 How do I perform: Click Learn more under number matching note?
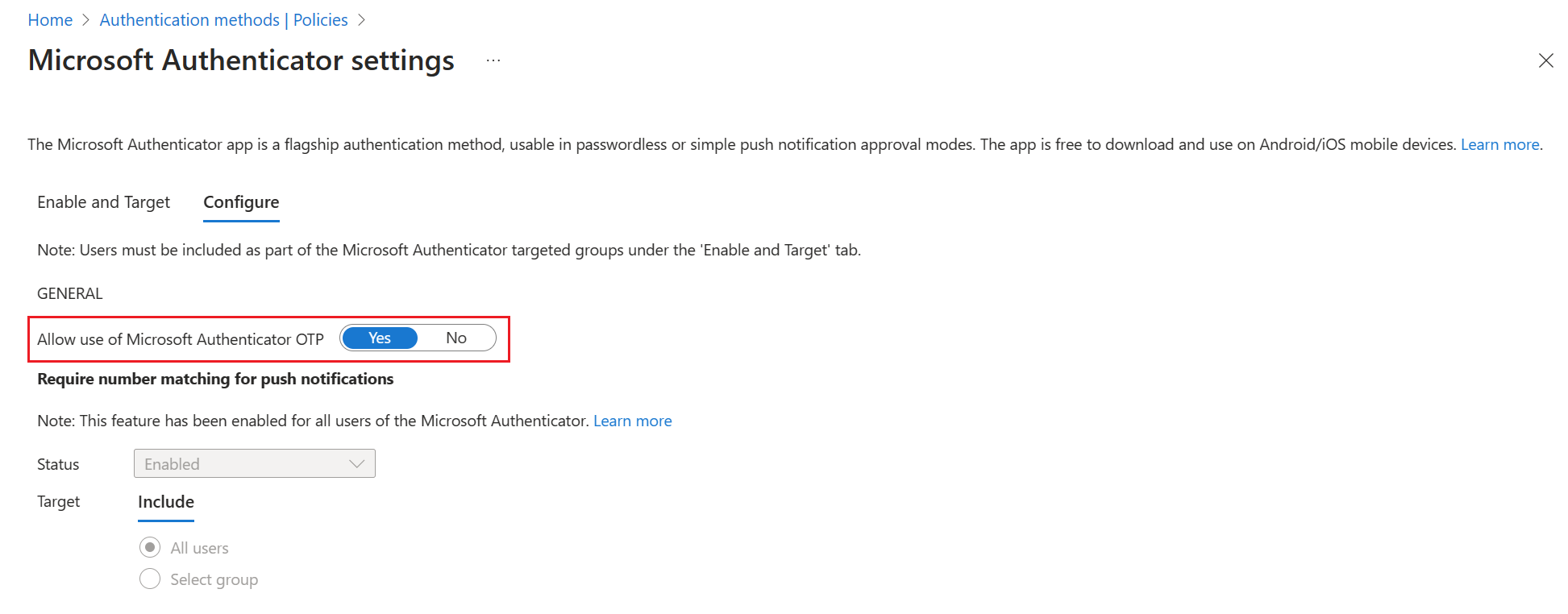[632, 420]
